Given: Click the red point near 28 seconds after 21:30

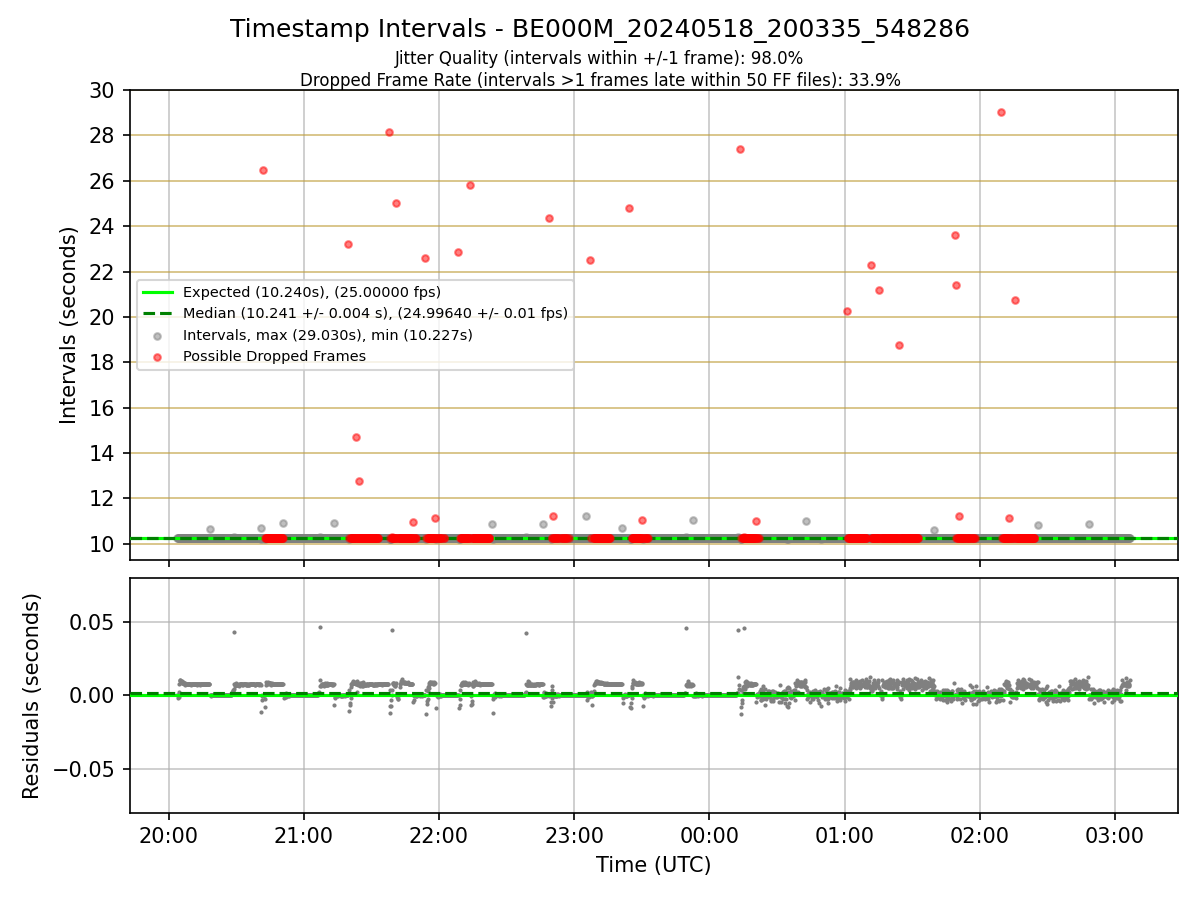Looking at the screenshot, I should click(389, 132).
